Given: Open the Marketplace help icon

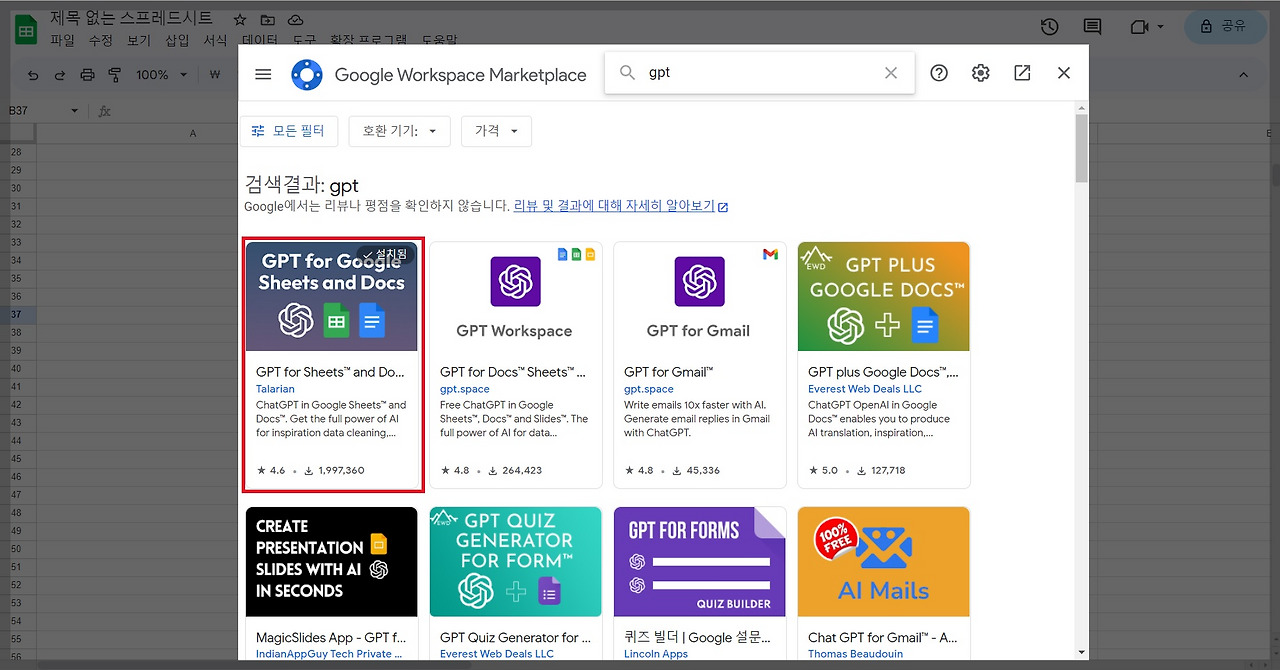Looking at the screenshot, I should coord(939,73).
